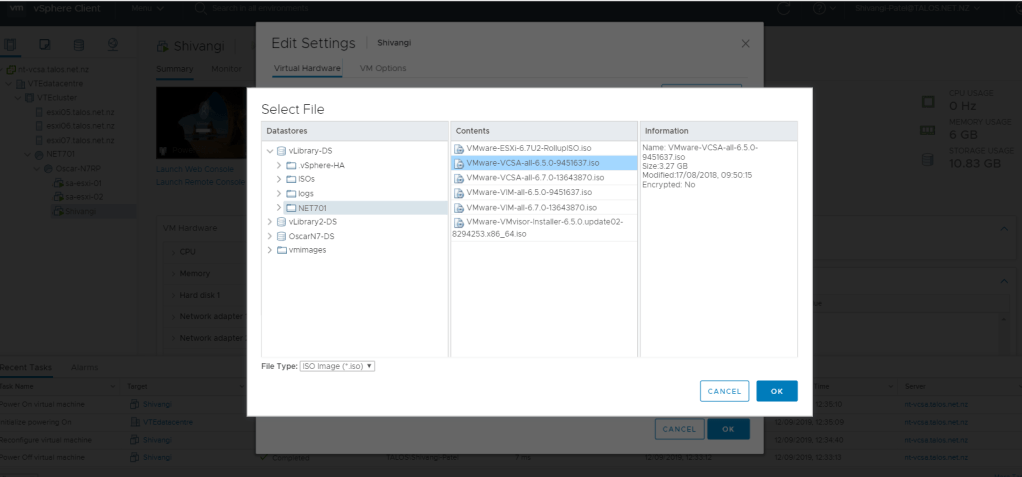The height and width of the screenshot is (477, 1022).
Task: Click the VMware-ESXi-6.7U2-RollupISO file icon
Action: pos(459,148)
